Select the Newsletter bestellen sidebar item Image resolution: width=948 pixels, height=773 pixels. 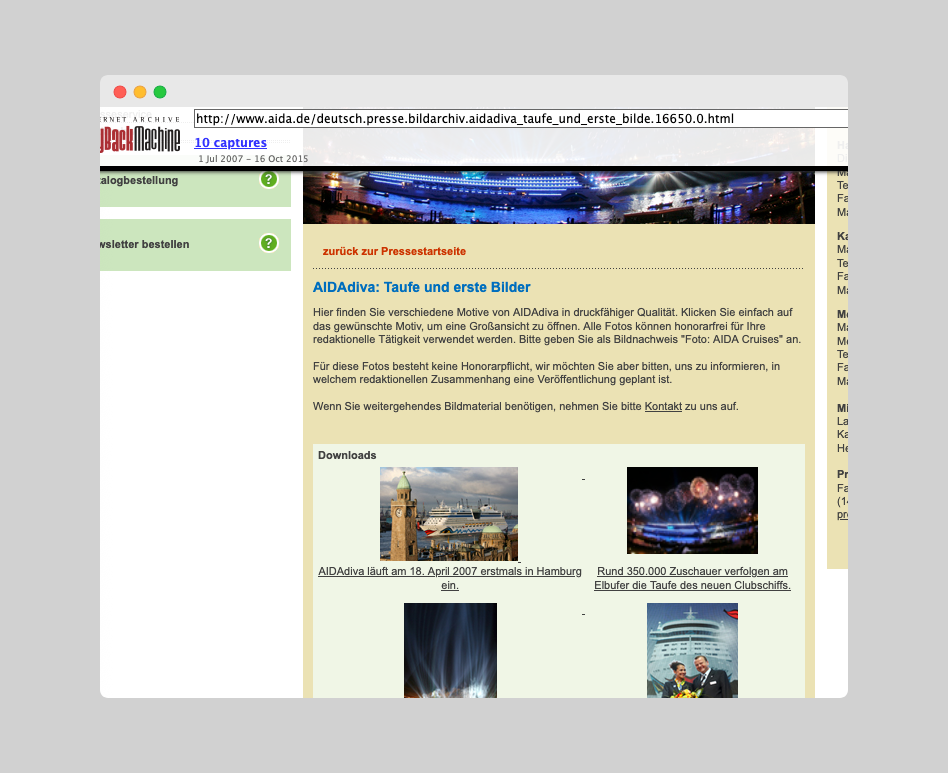click(195, 245)
